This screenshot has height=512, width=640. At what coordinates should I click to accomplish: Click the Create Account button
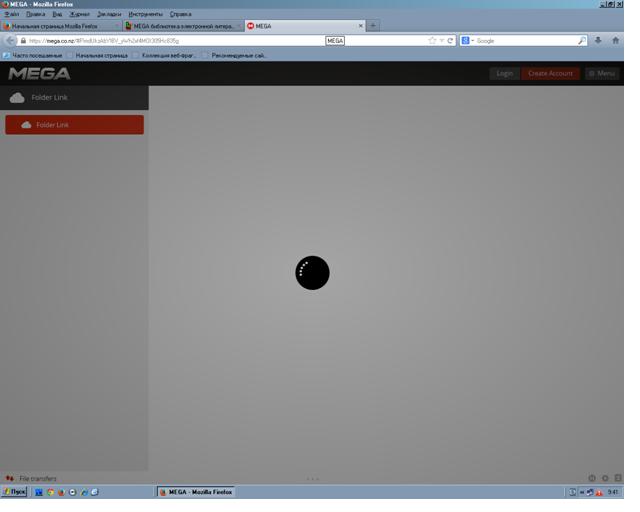coord(550,73)
